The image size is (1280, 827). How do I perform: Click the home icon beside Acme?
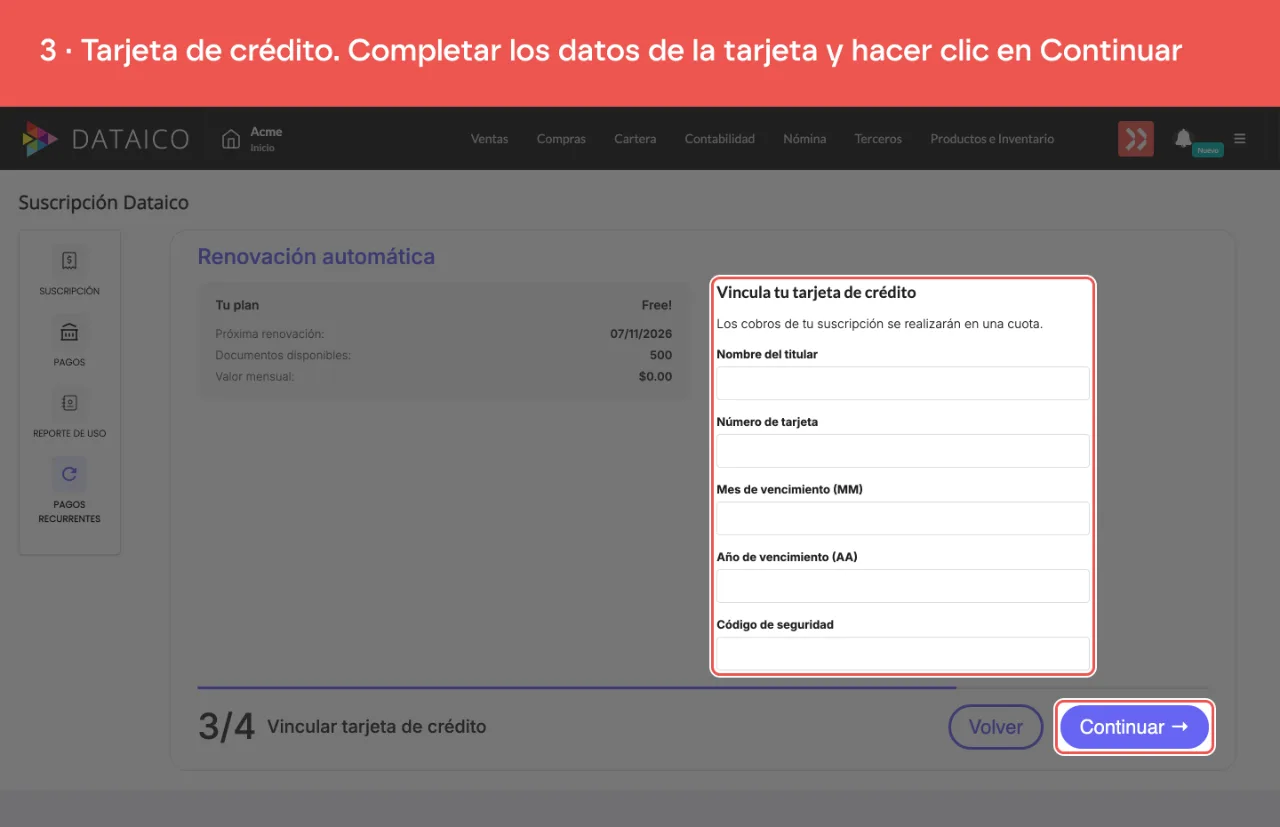pyautogui.click(x=231, y=138)
